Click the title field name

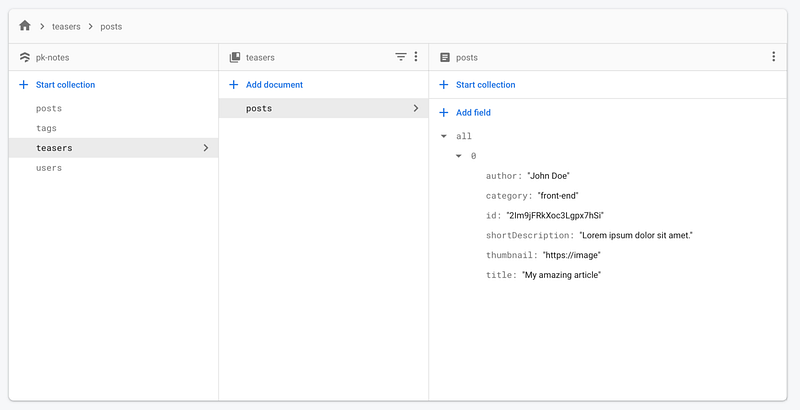pyautogui.click(x=499, y=275)
